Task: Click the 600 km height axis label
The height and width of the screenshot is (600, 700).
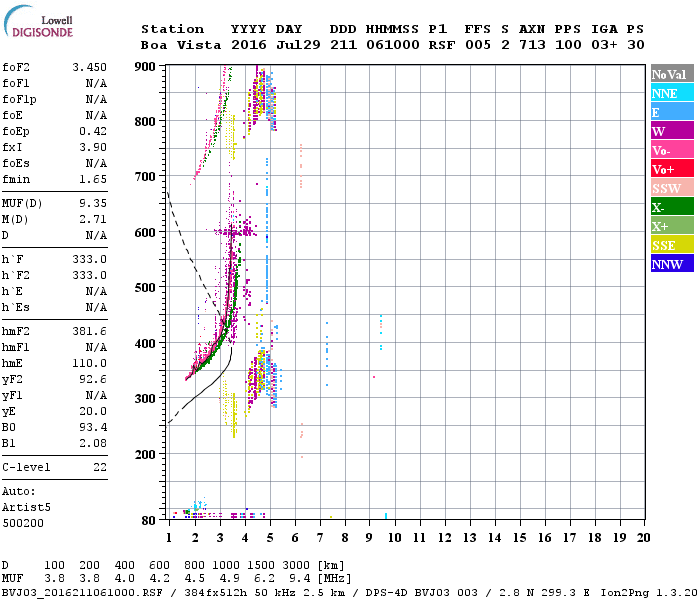Action: click(145, 233)
